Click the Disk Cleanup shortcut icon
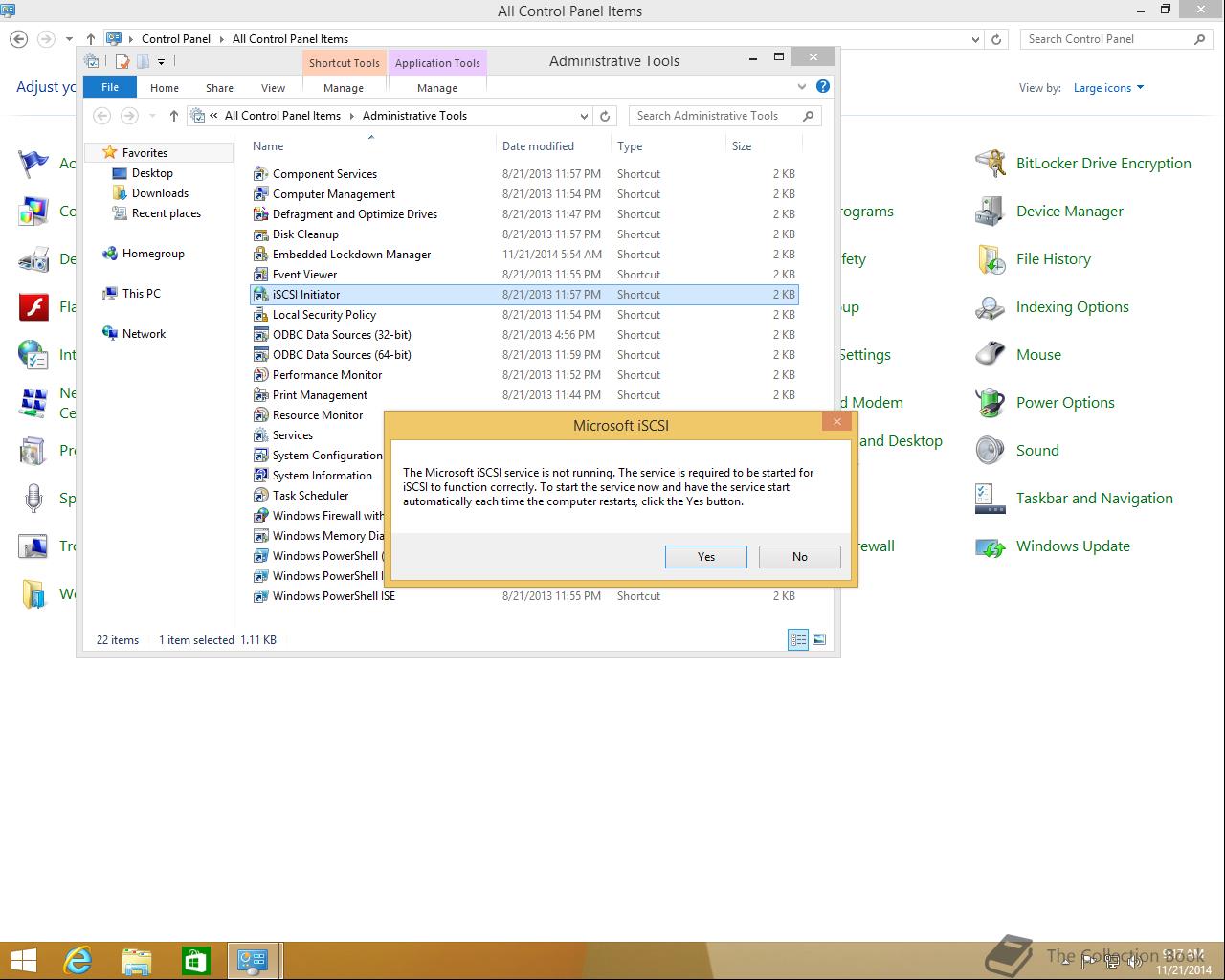This screenshot has width=1225, height=980. (x=260, y=234)
